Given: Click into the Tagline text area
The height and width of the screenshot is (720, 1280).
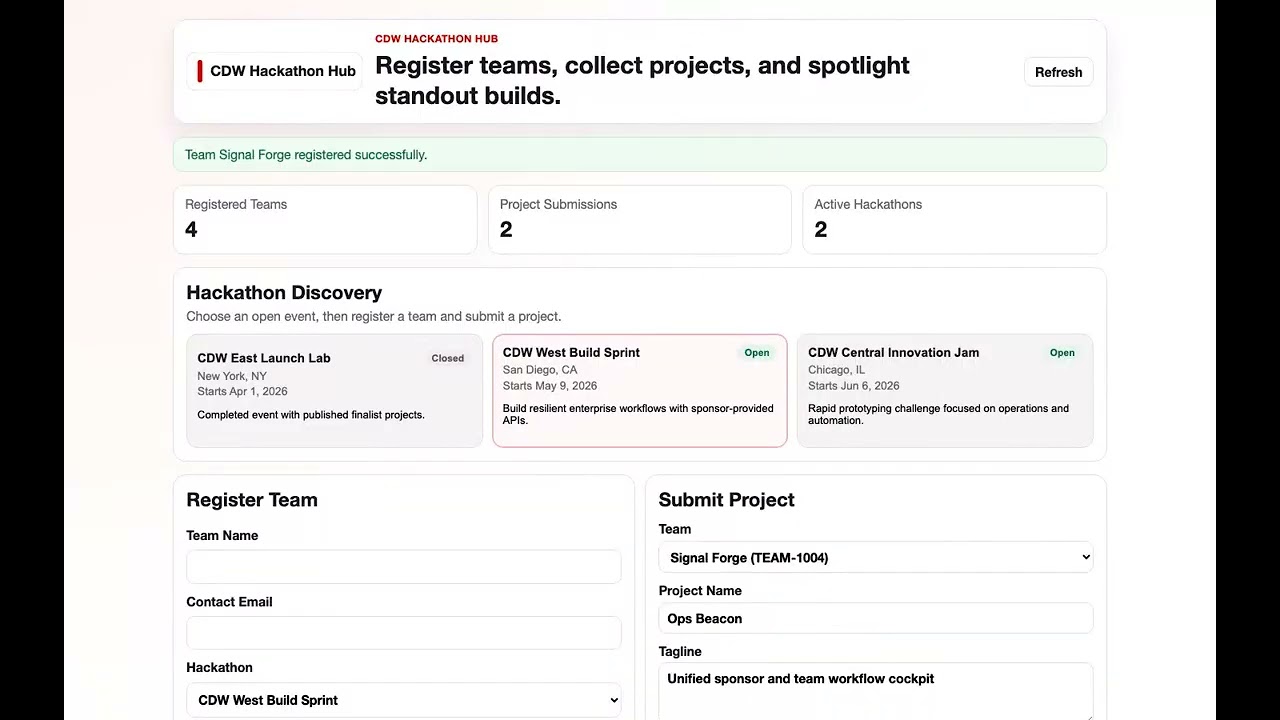Looking at the screenshot, I should pos(875,691).
